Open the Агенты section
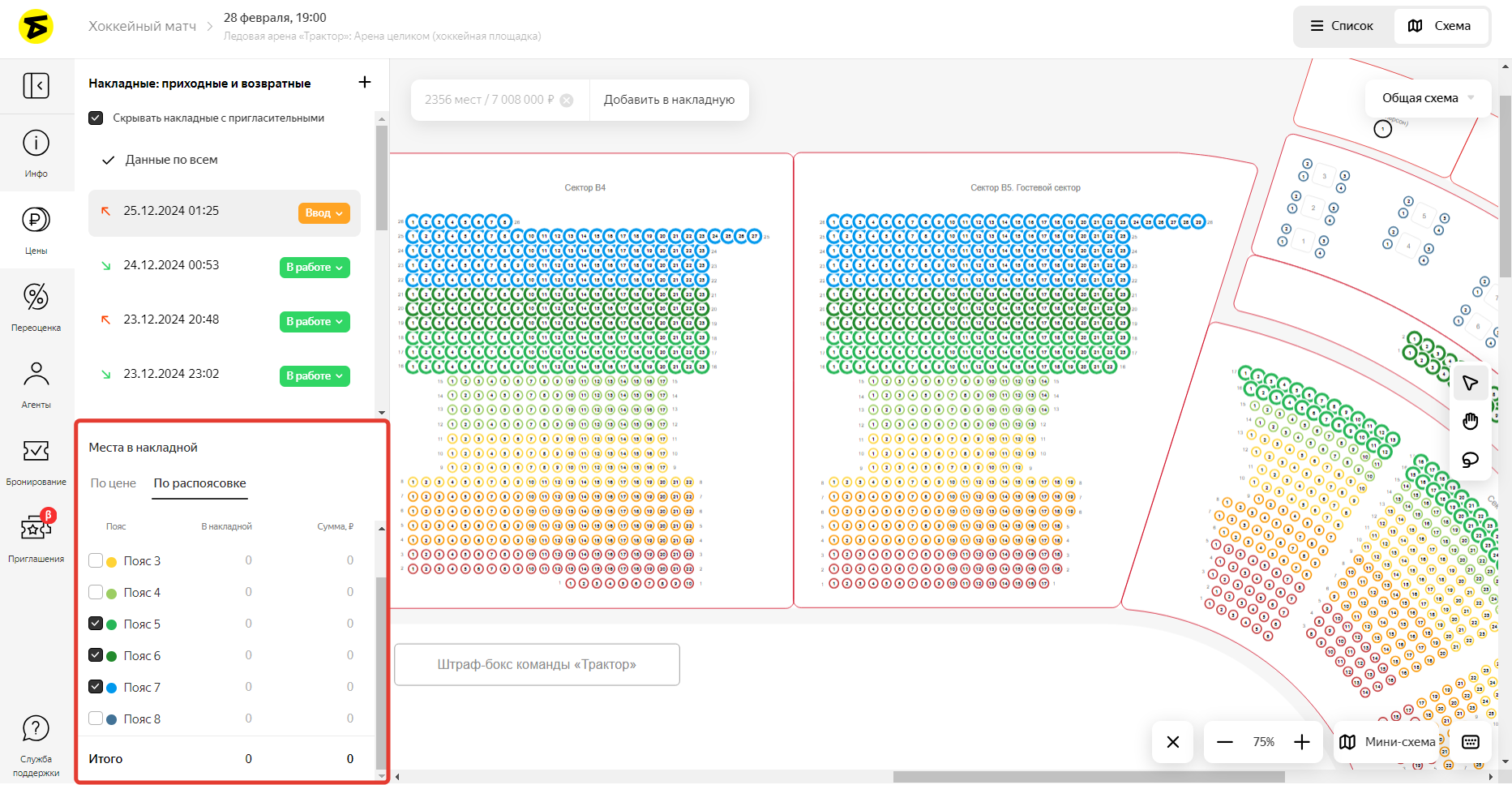This screenshot has height=785, width=1512. point(36,384)
